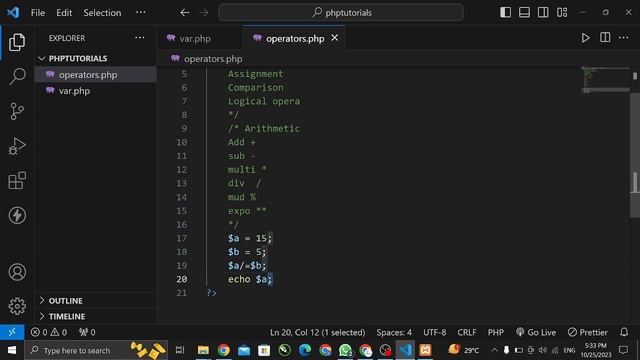The image size is (640, 360).
Task: Open the remote window indicator
Action: pyautogui.click(x=12, y=332)
